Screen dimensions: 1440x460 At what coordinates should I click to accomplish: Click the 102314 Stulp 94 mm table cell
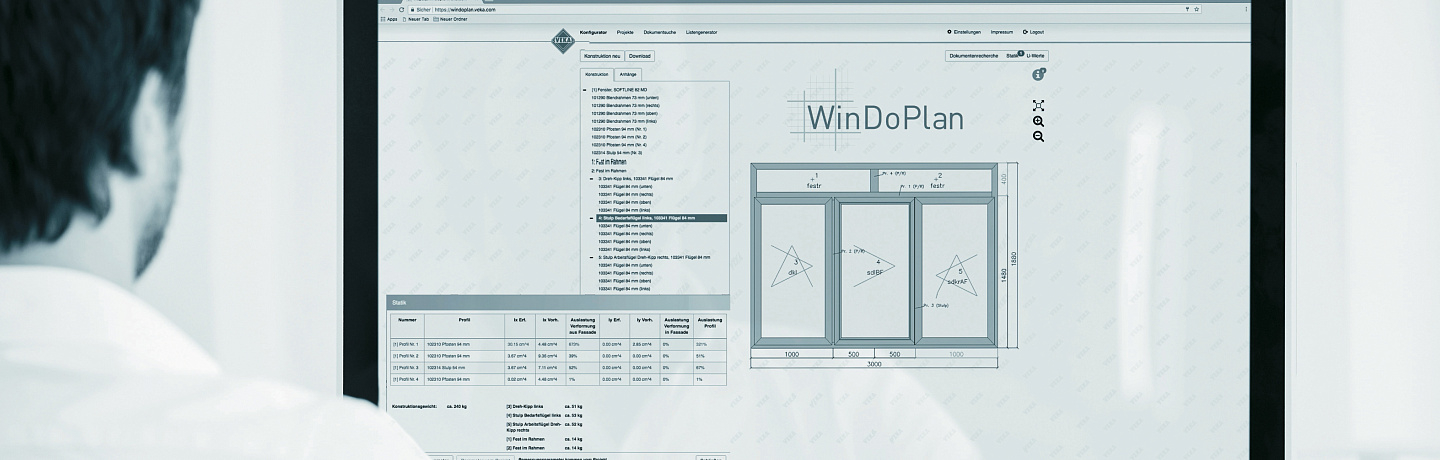pyautogui.click(x=465, y=367)
